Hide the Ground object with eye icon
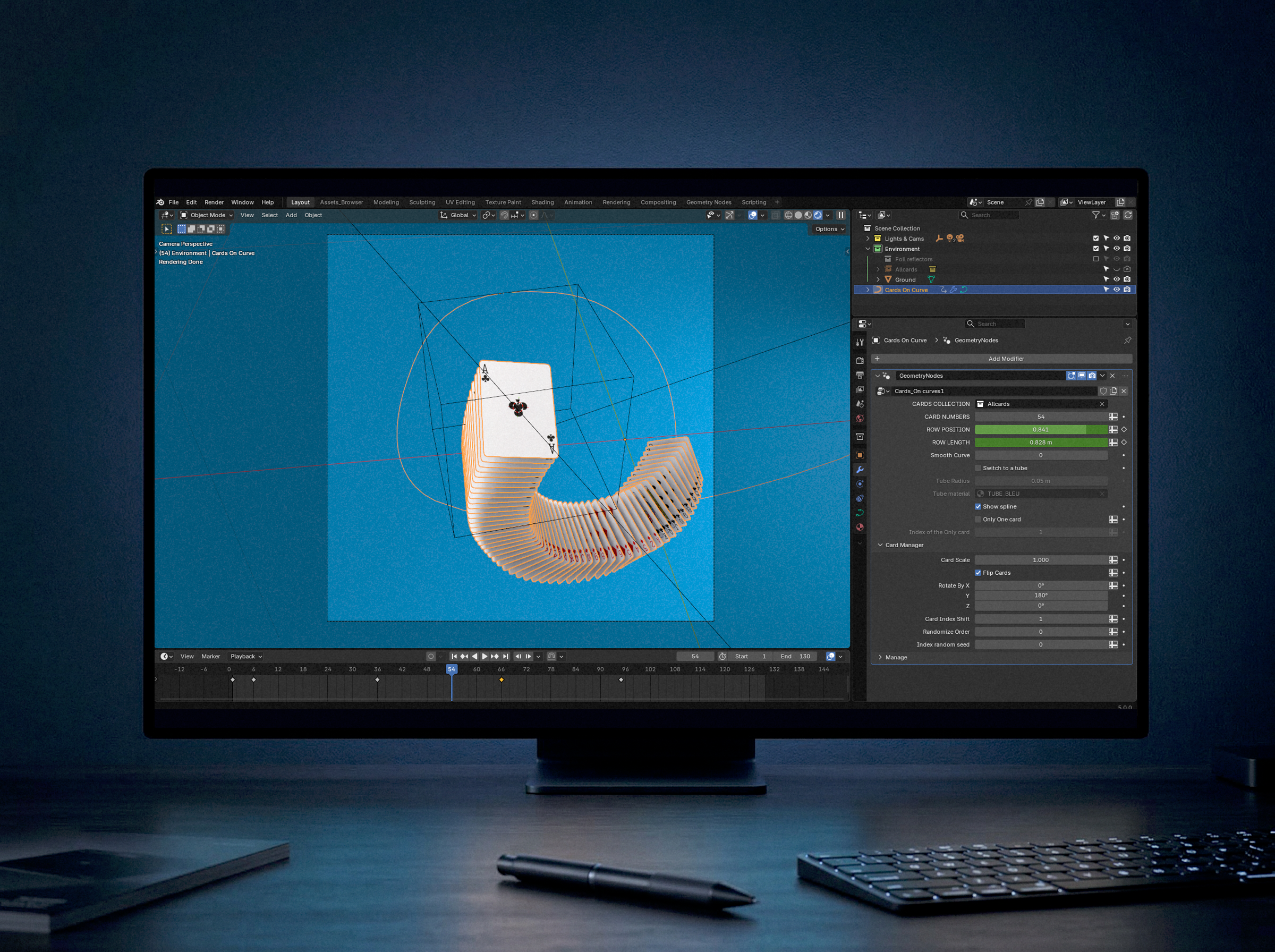Screen dimensions: 1275x952 (1116, 279)
